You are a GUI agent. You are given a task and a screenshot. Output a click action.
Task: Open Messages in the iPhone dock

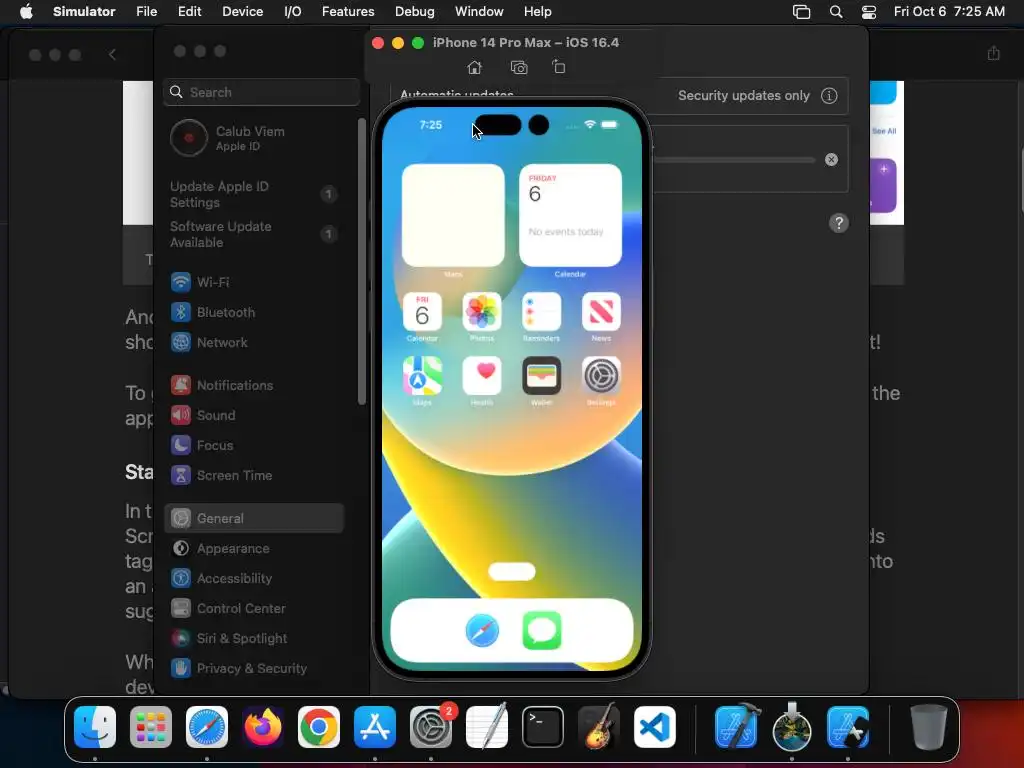click(x=541, y=631)
